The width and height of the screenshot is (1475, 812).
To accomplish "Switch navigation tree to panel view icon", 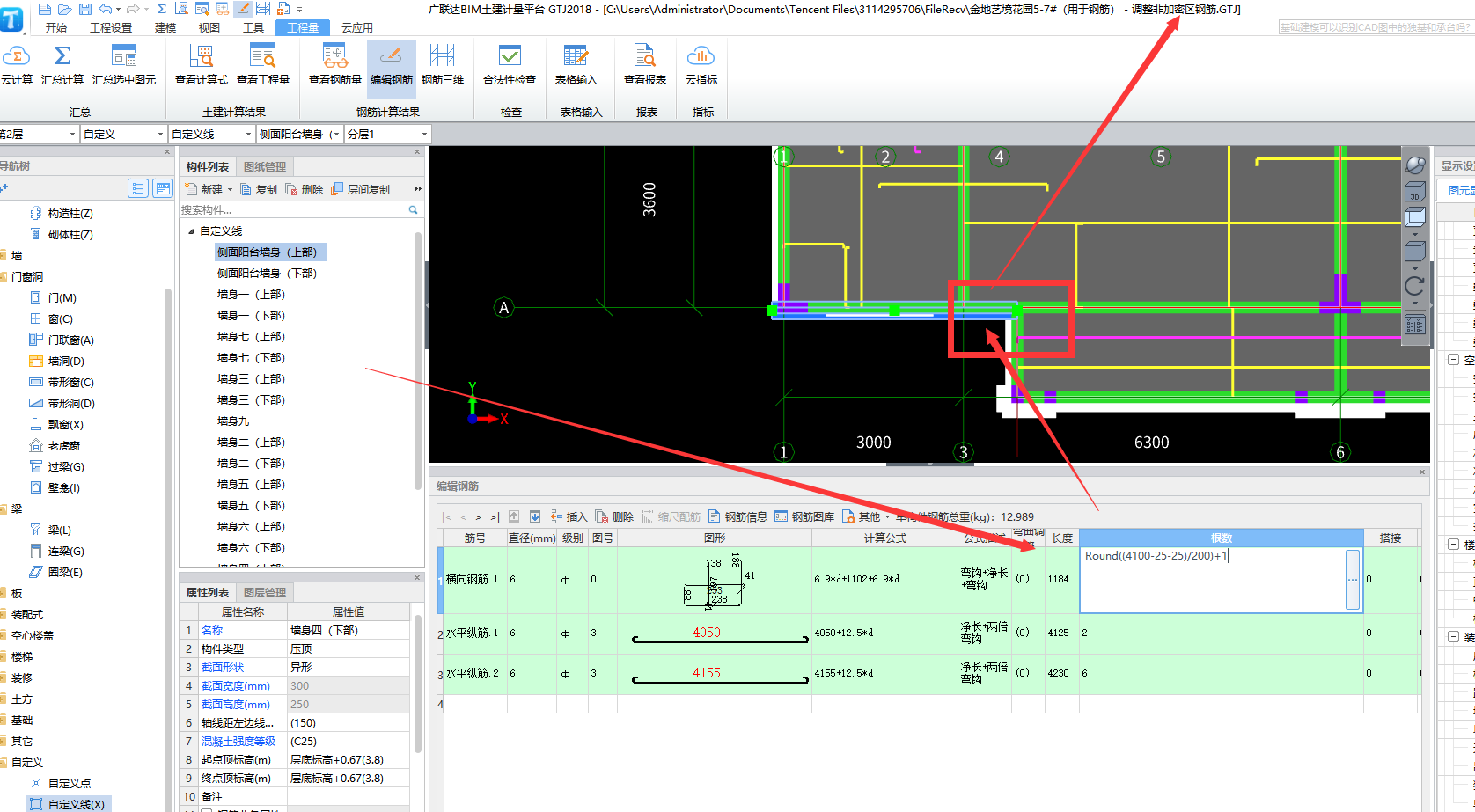I will click(163, 188).
